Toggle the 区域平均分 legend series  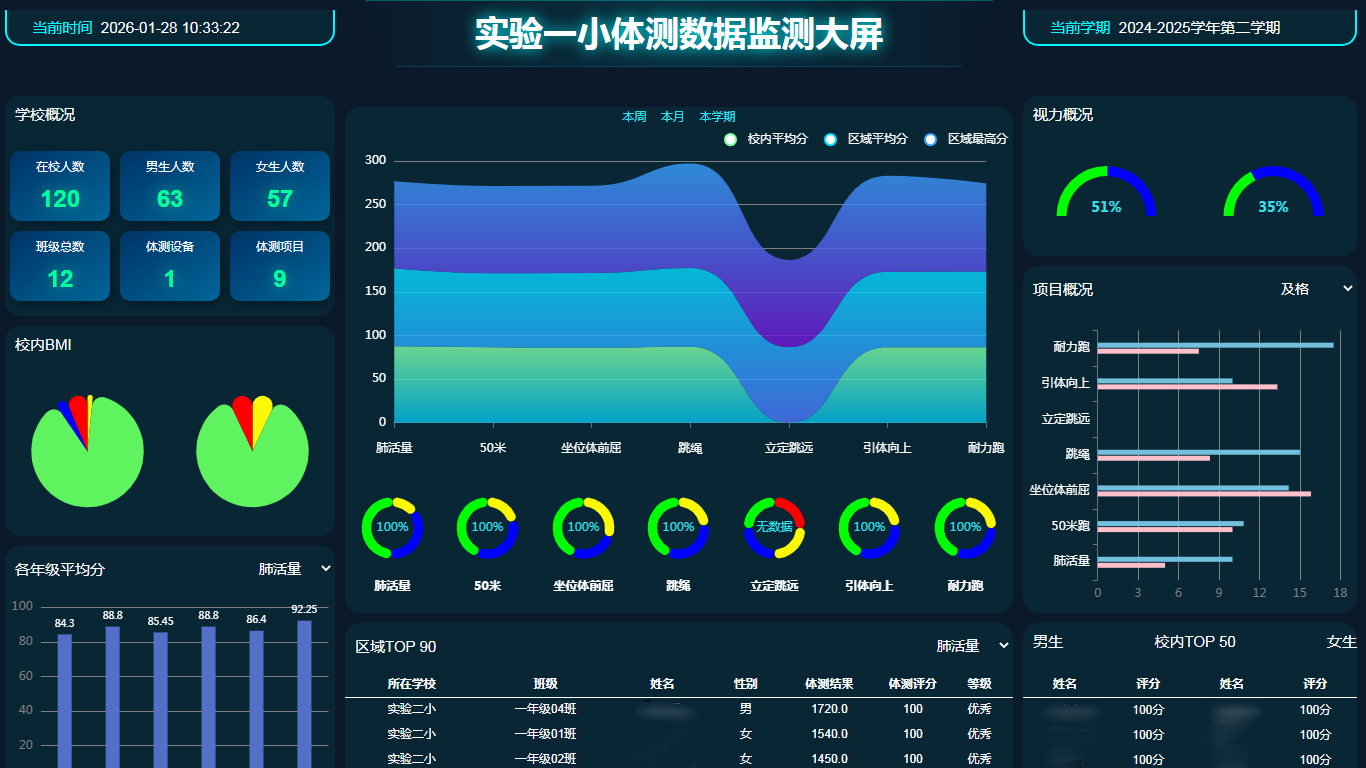[x=866, y=139]
